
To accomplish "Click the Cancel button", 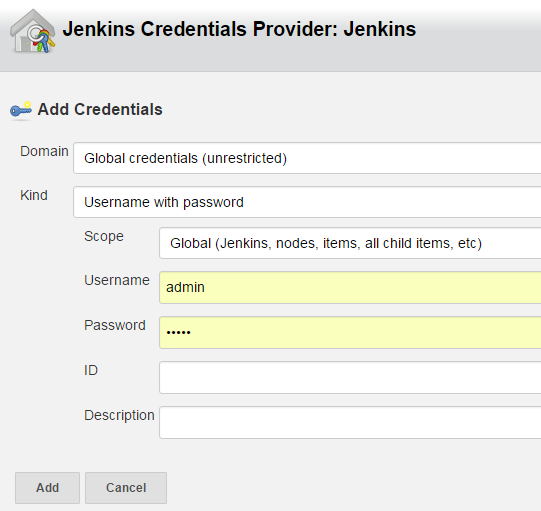I will click(126, 488).
